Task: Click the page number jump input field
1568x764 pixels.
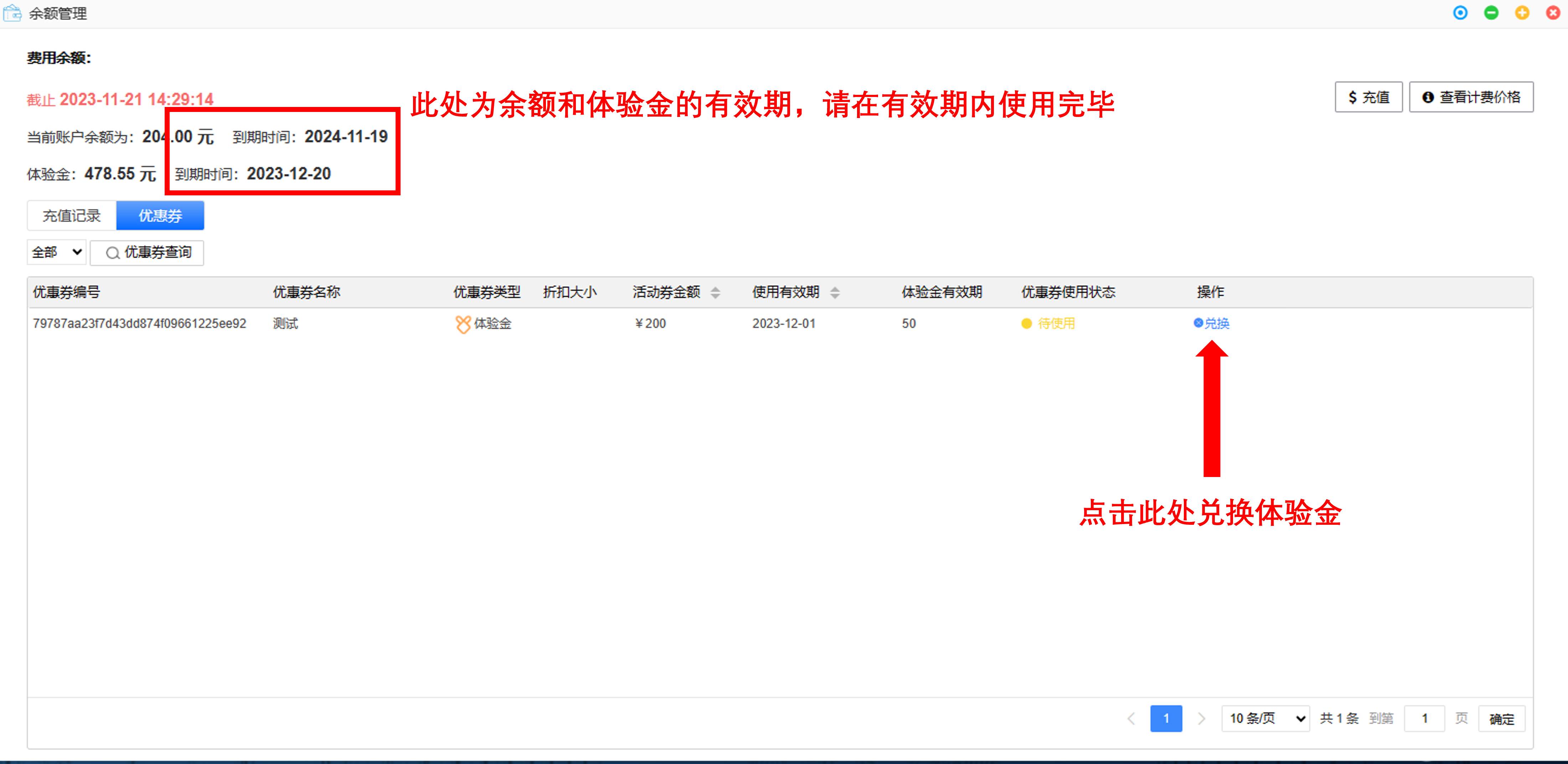Action: 1424,718
